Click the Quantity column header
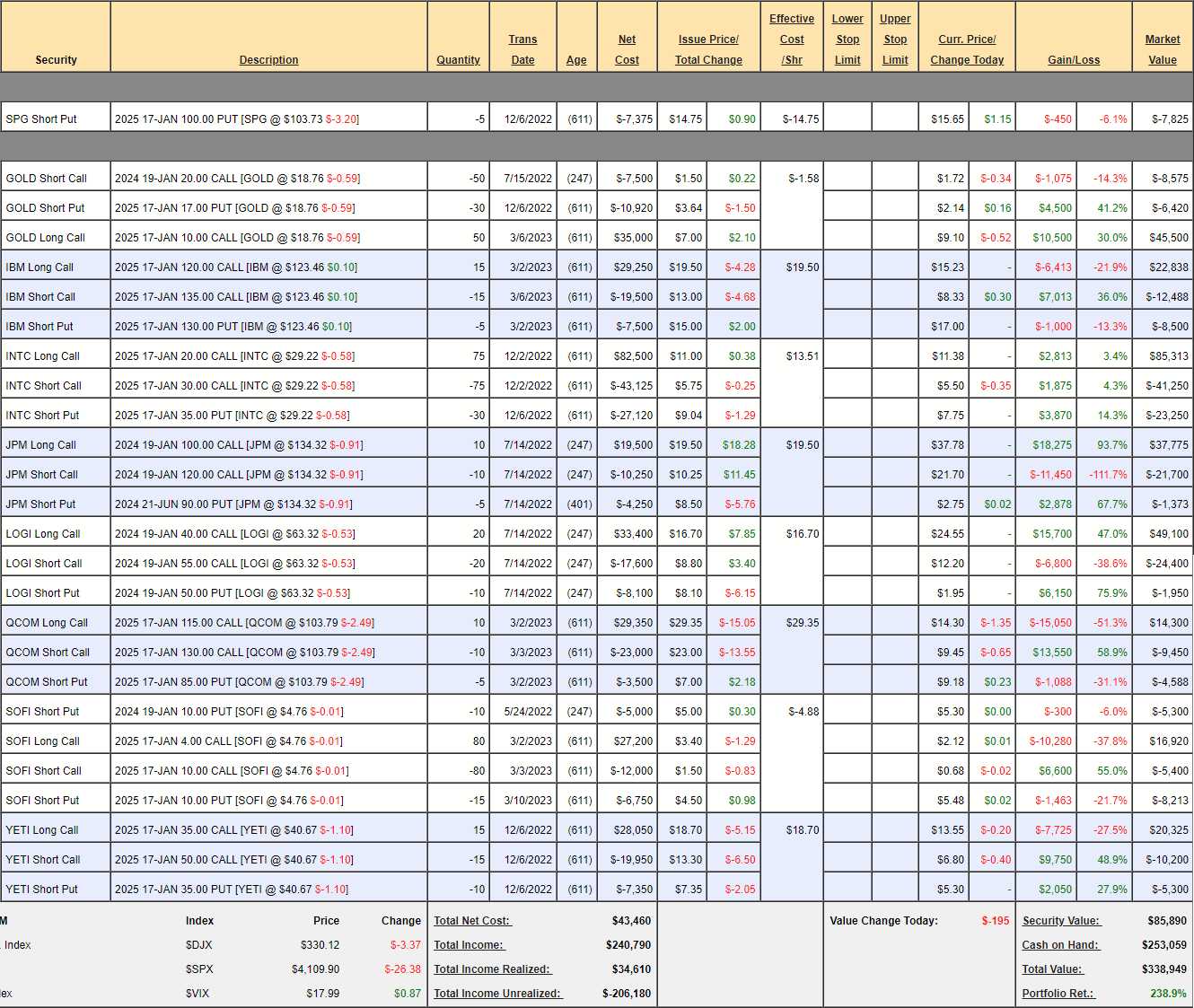The height and width of the screenshot is (1008, 1194). coord(458,60)
